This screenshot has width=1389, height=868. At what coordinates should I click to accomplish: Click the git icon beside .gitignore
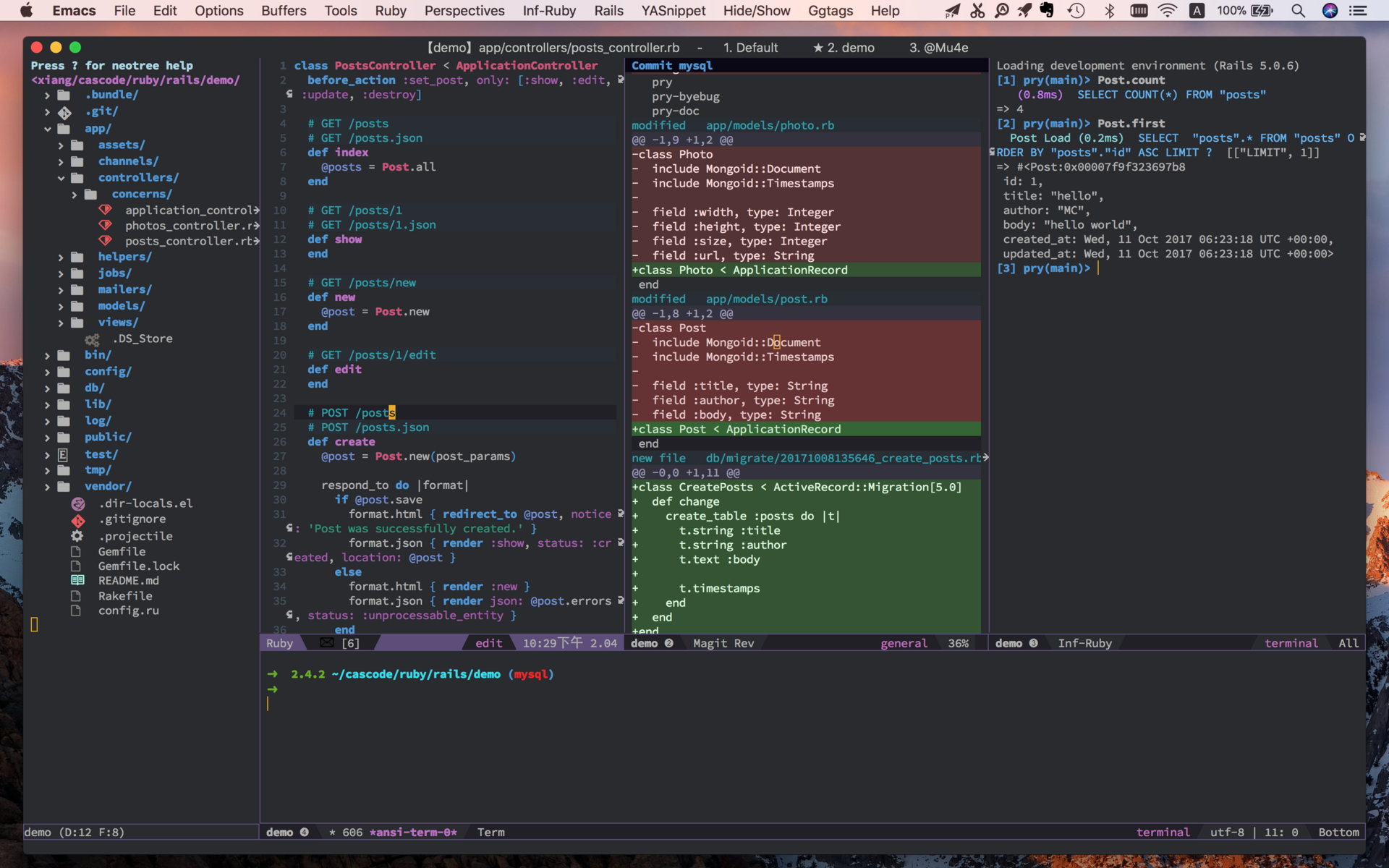coord(78,520)
